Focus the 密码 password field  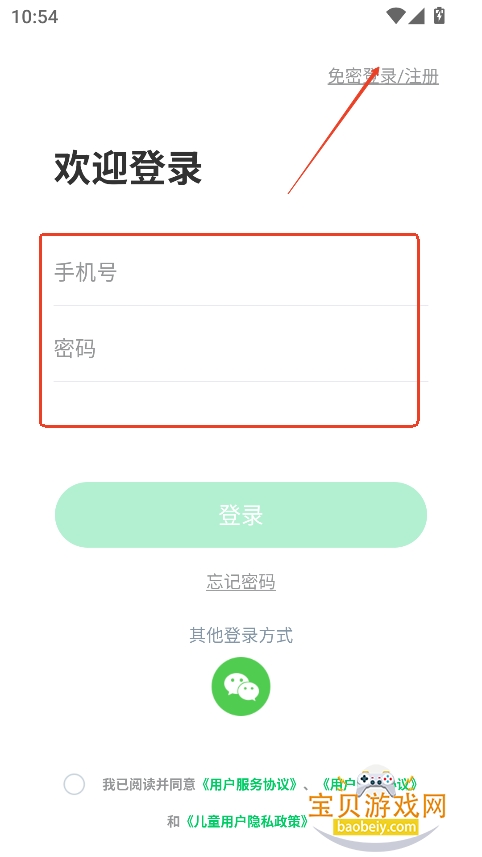(240, 348)
